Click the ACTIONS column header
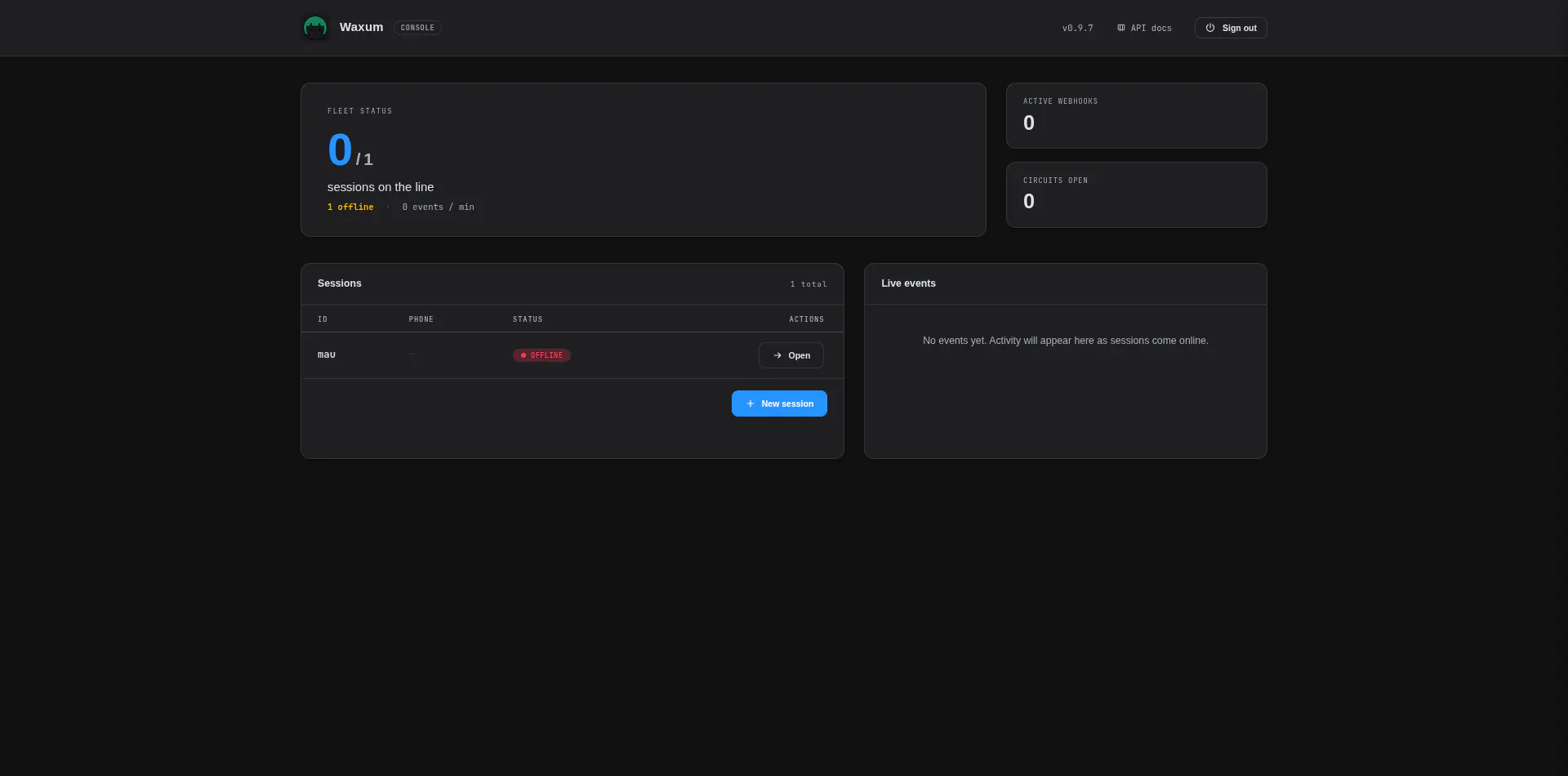Image resolution: width=1568 pixels, height=776 pixels. [x=806, y=319]
